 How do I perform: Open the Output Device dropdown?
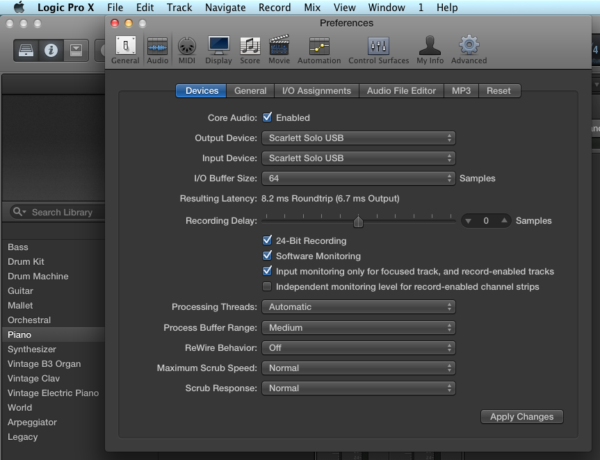[358, 138]
